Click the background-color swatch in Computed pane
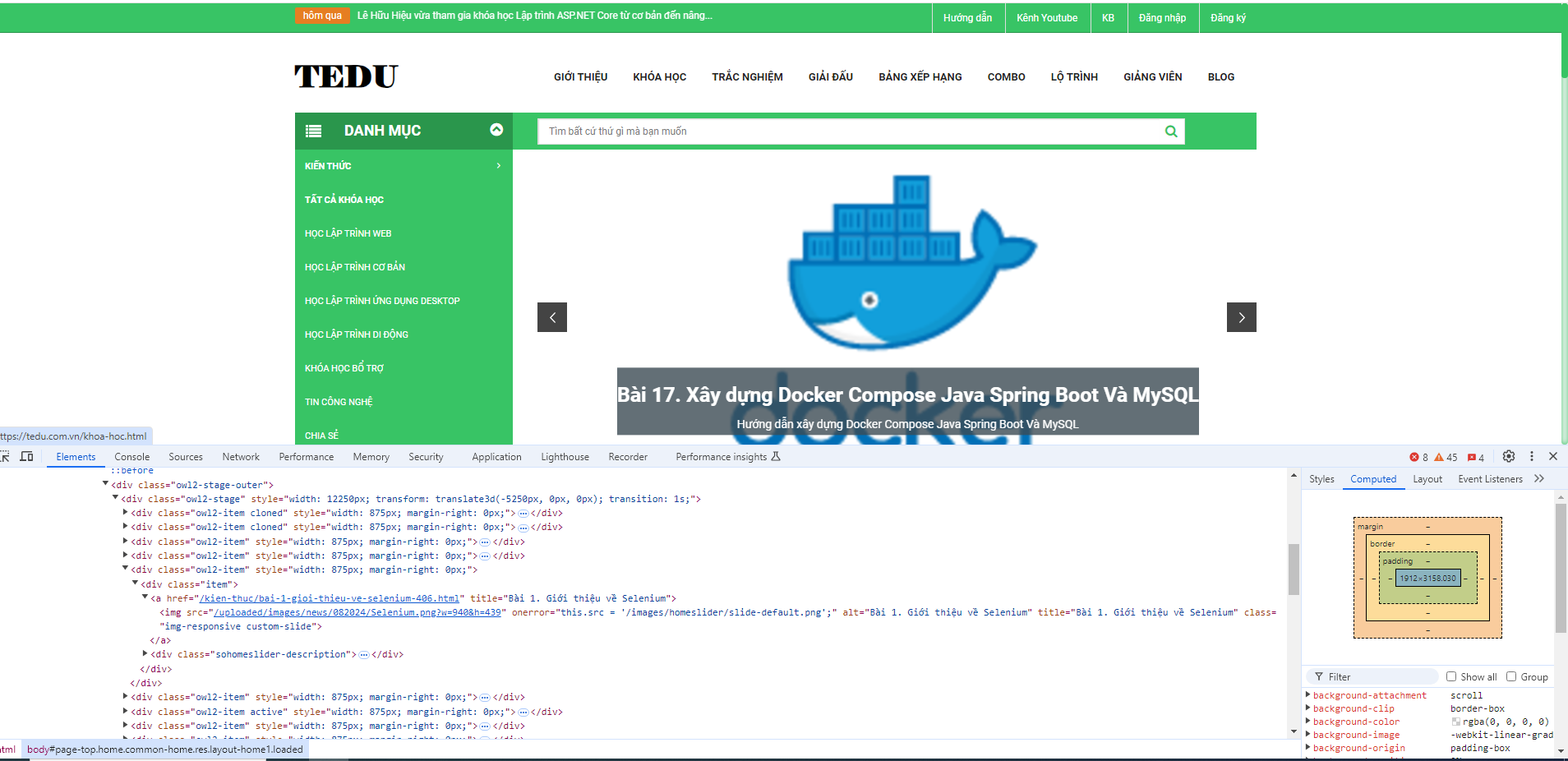The width and height of the screenshot is (1568, 761). [x=1456, y=722]
